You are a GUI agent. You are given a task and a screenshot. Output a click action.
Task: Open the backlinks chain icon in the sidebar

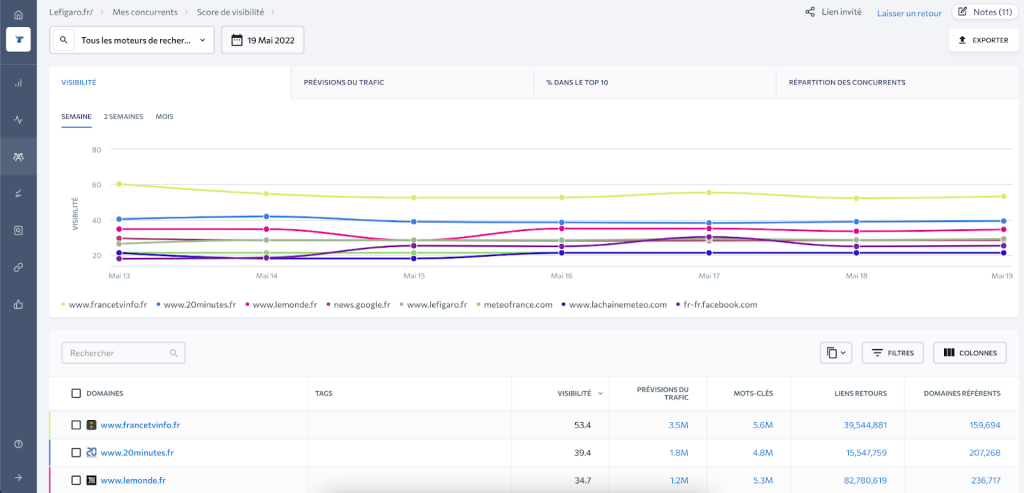tap(18, 267)
